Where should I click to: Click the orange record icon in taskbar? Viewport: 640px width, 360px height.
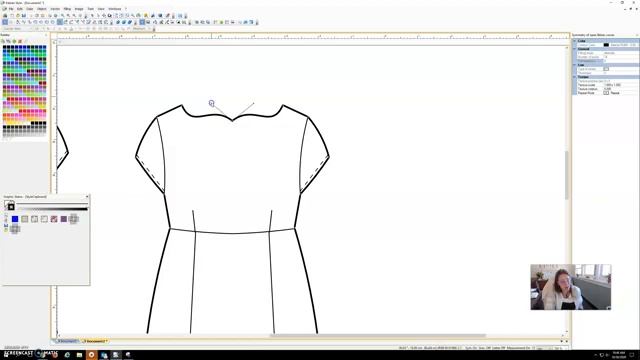tap(91, 355)
